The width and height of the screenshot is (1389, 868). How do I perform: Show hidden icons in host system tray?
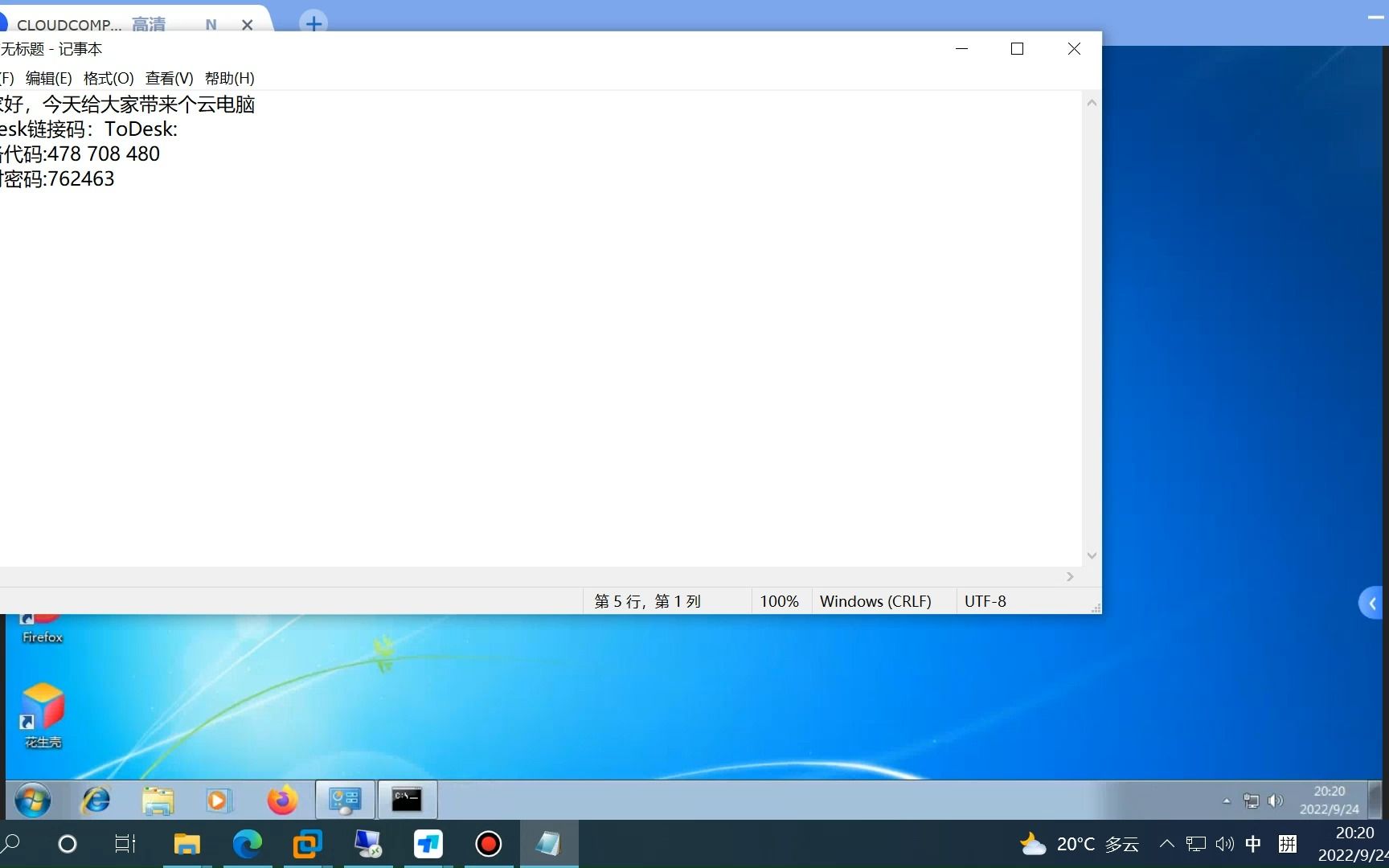coord(1167,844)
